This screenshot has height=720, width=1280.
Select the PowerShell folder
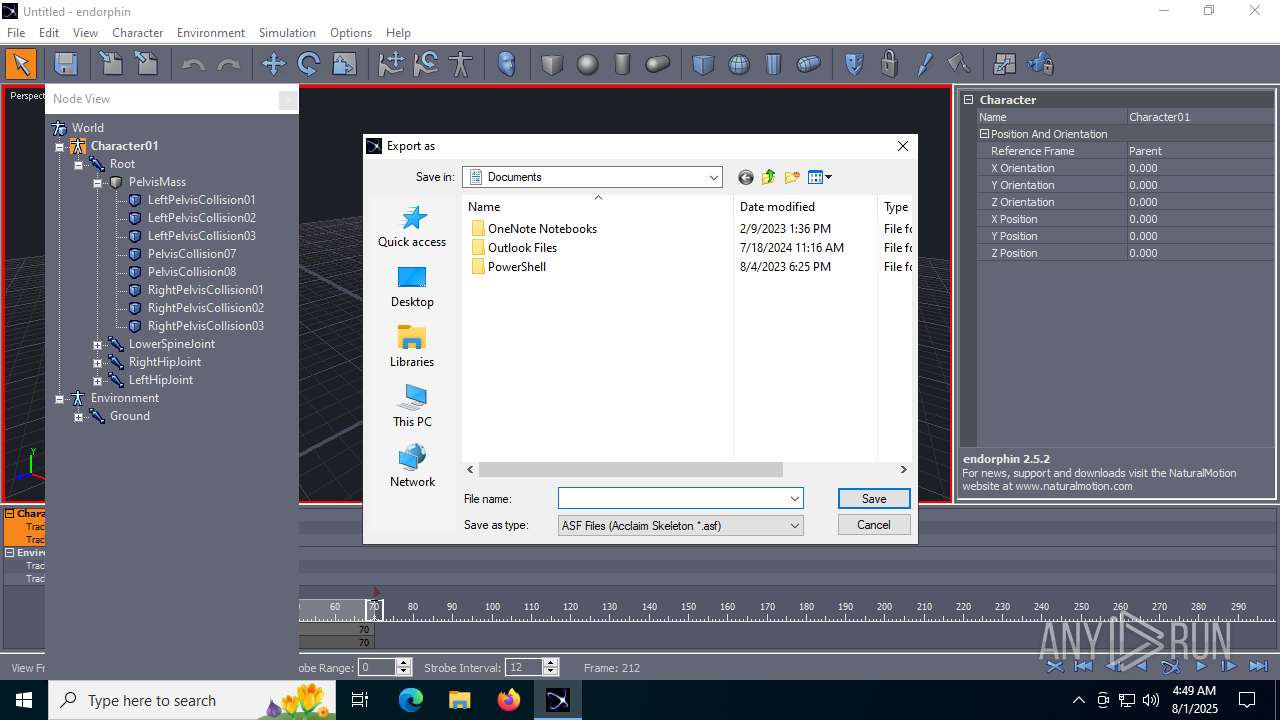coord(508,267)
